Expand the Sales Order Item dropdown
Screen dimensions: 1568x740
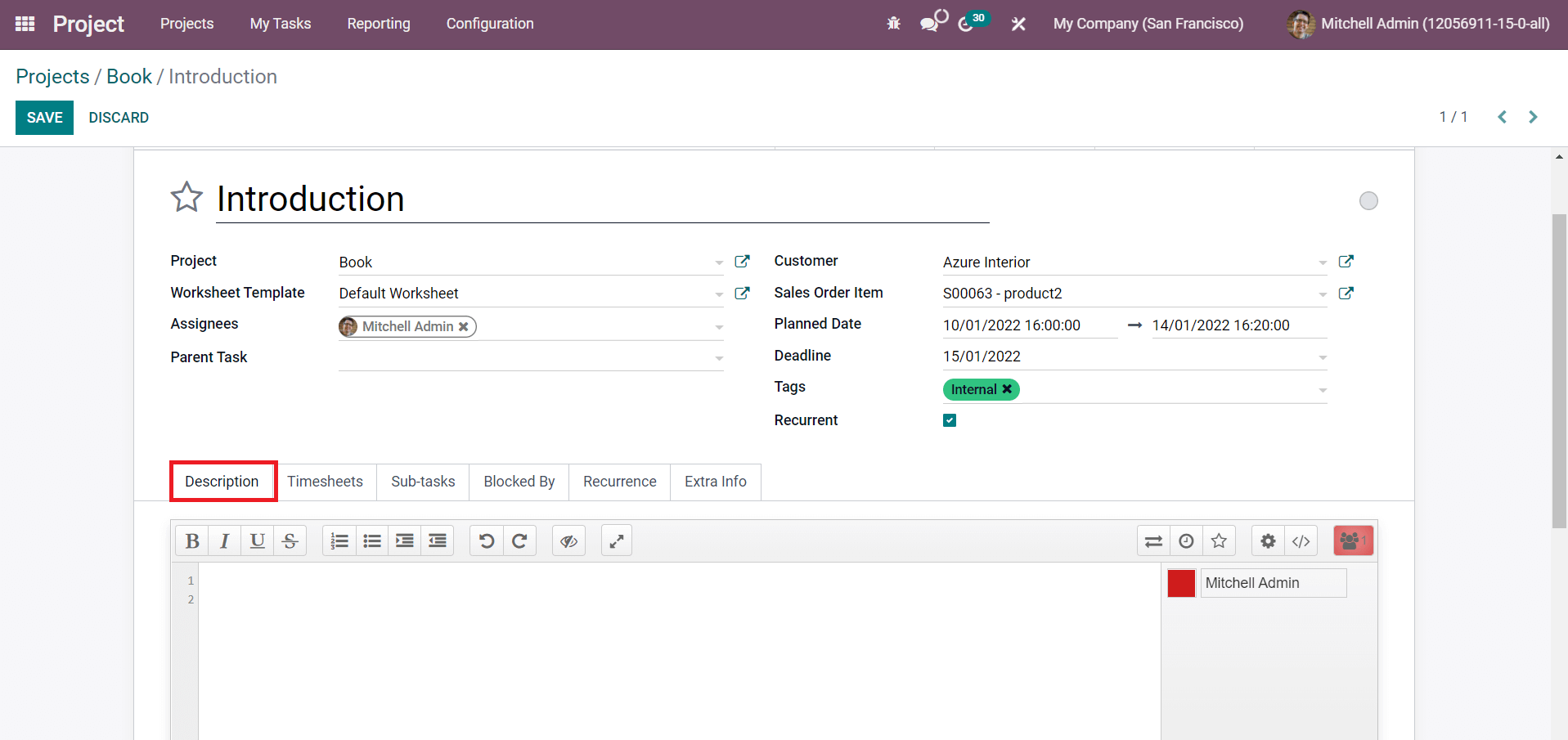click(x=1323, y=294)
